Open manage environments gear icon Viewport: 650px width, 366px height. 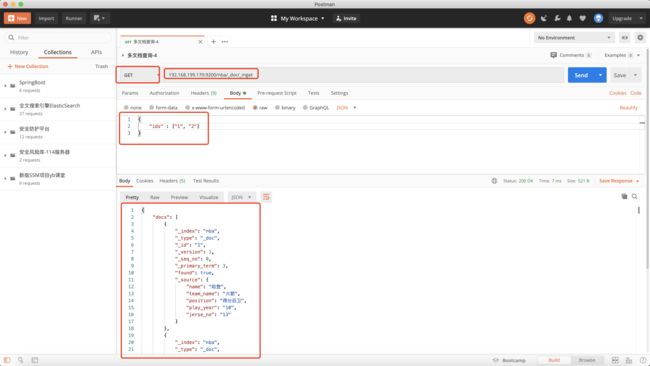tap(640, 38)
